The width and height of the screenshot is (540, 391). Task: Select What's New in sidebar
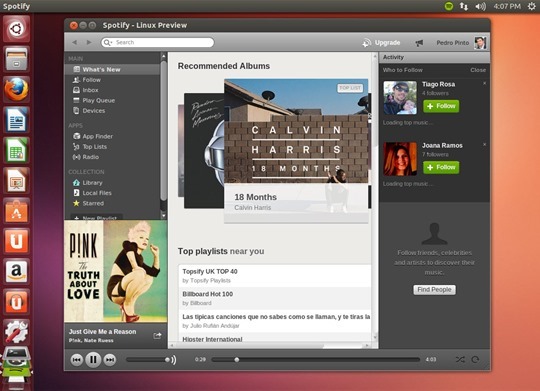(x=112, y=69)
